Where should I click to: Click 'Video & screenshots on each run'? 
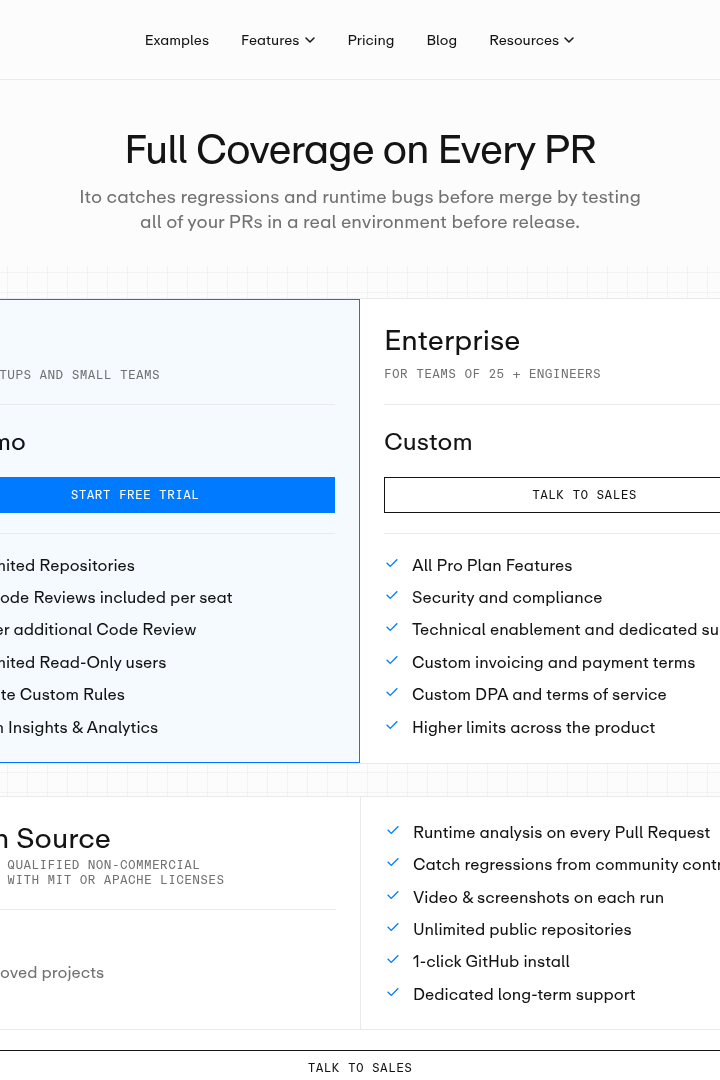[x=538, y=897]
